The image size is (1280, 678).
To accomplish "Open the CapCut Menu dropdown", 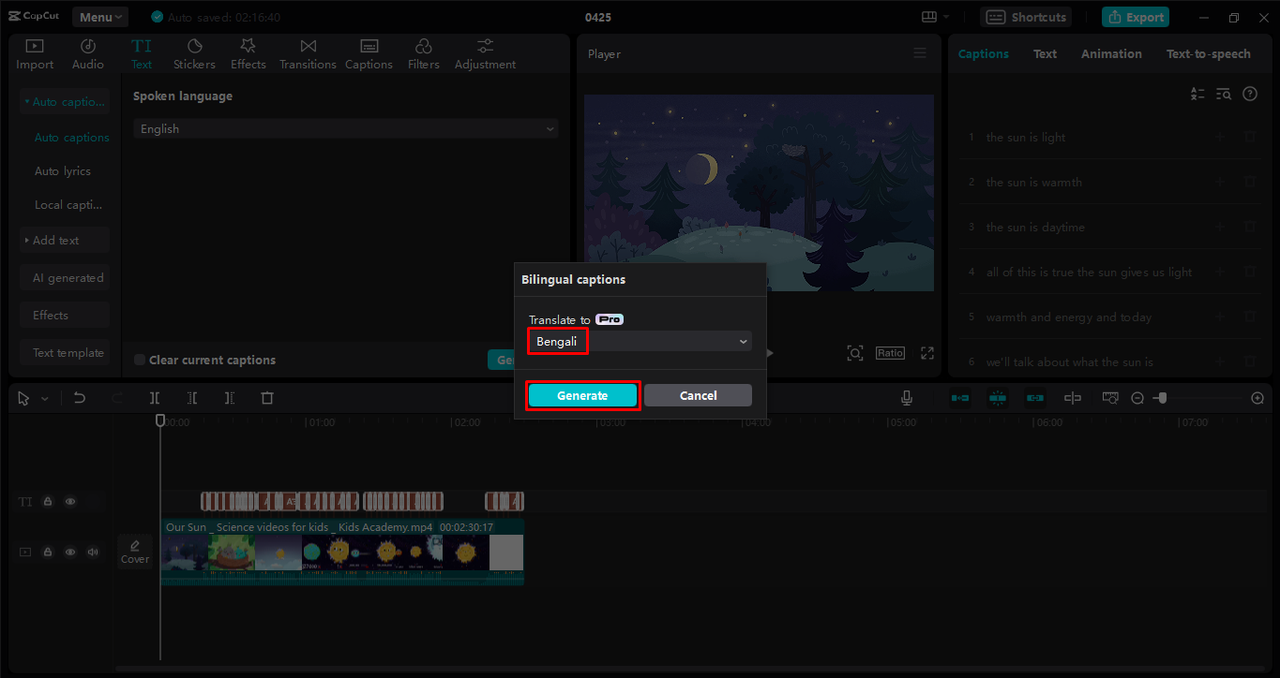I will pyautogui.click(x=100, y=17).
